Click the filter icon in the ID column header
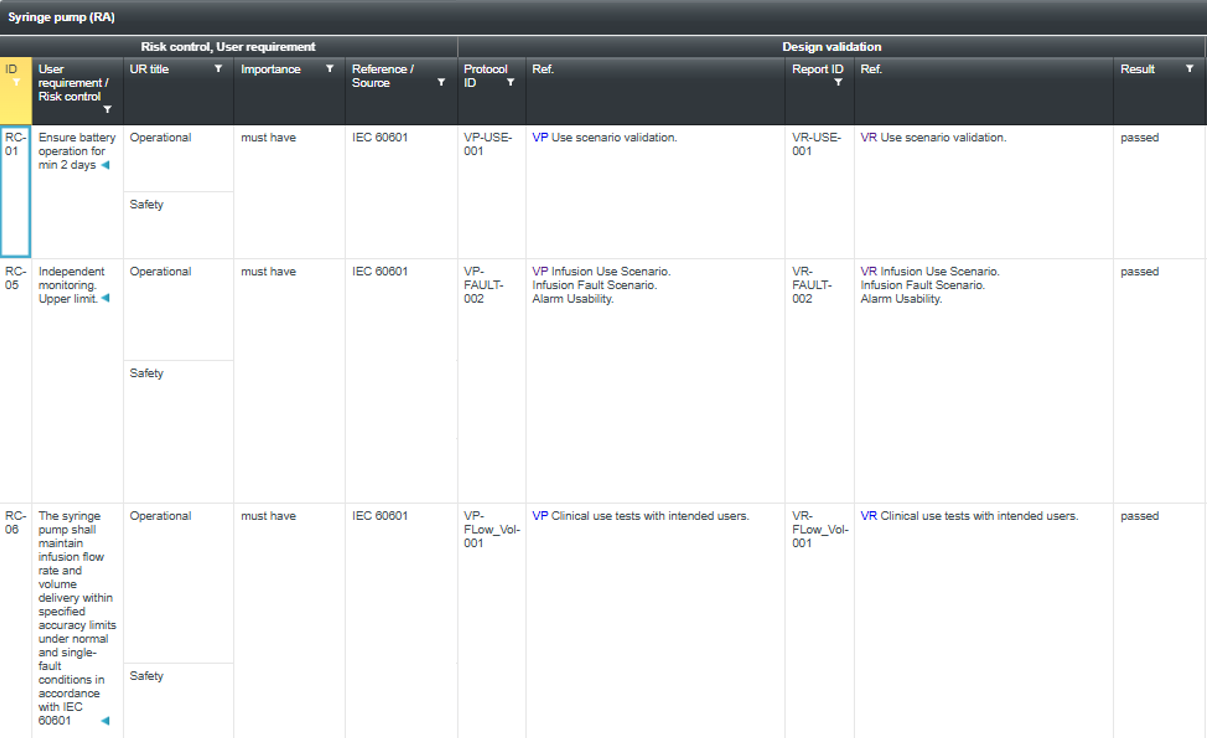The height and width of the screenshot is (738, 1207). 16,83
